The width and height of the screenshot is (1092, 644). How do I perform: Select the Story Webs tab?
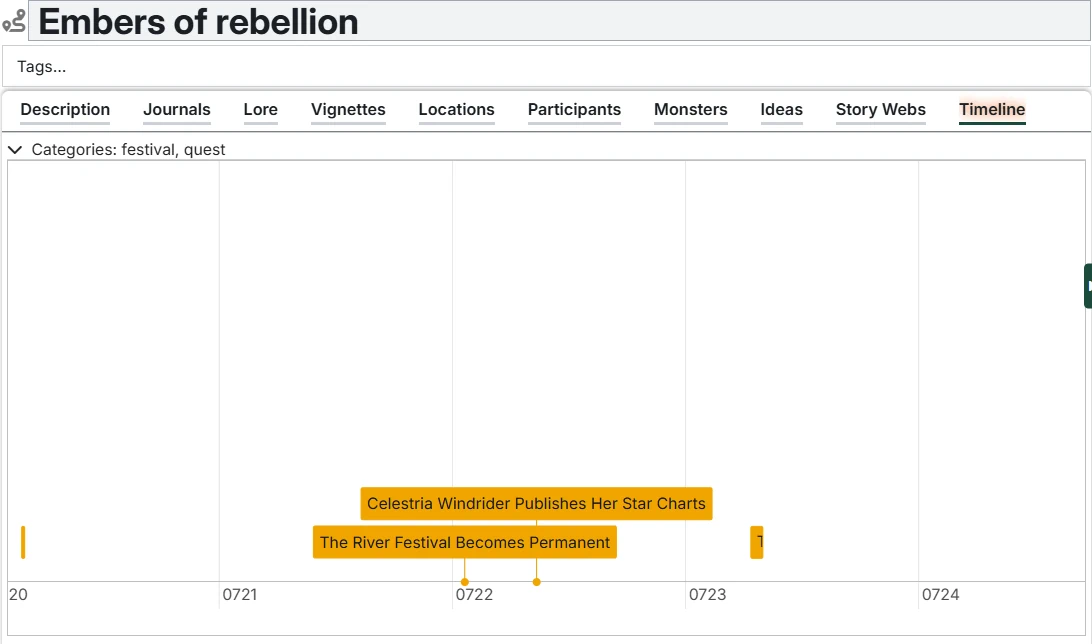881,110
